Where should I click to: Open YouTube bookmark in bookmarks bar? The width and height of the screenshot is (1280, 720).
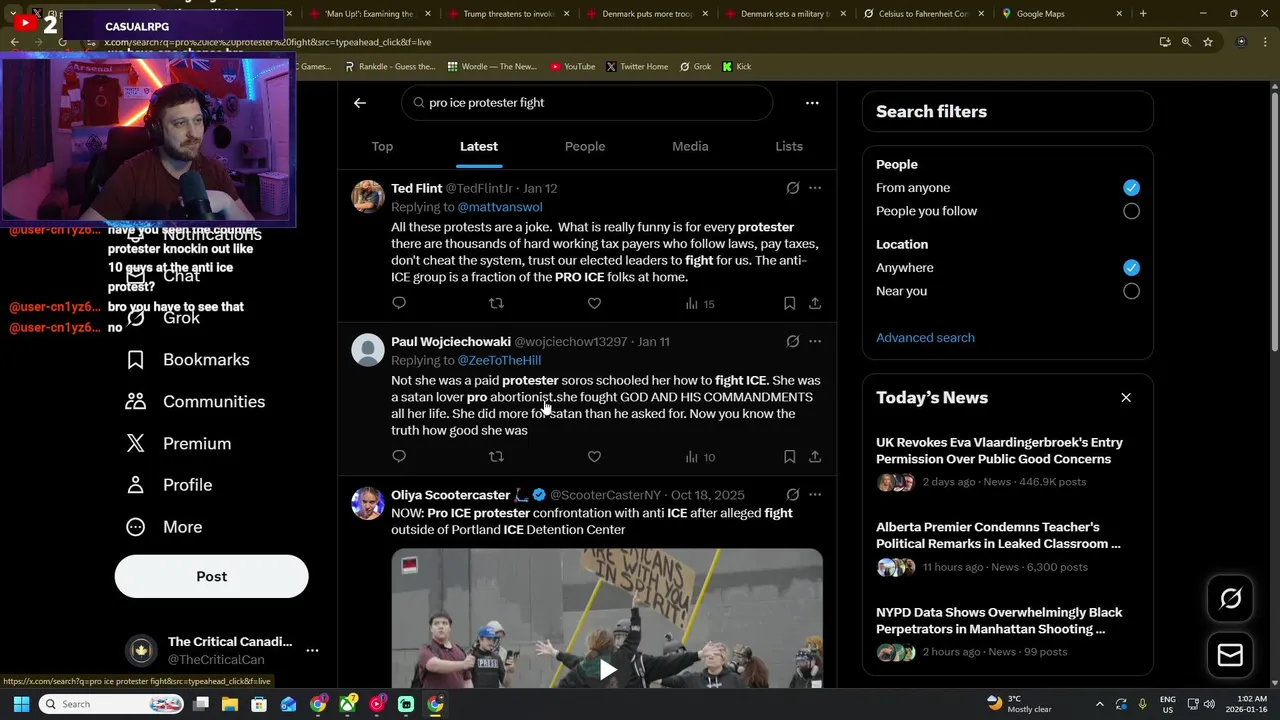tap(572, 66)
